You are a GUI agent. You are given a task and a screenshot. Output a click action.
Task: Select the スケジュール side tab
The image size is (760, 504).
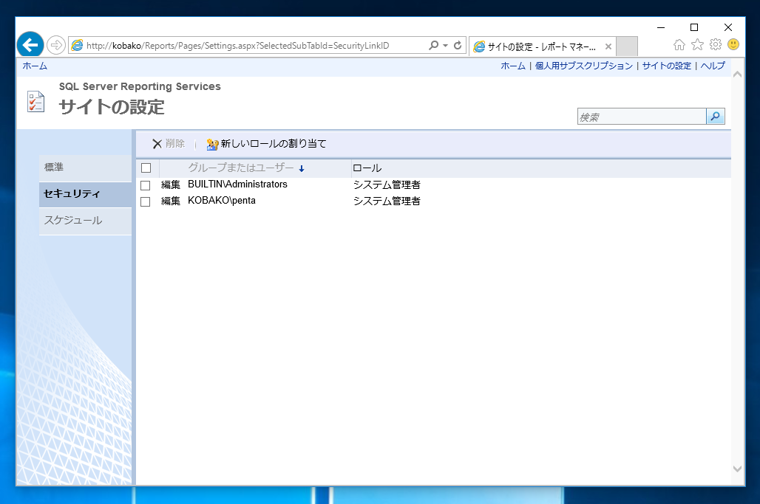(x=85, y=221)
